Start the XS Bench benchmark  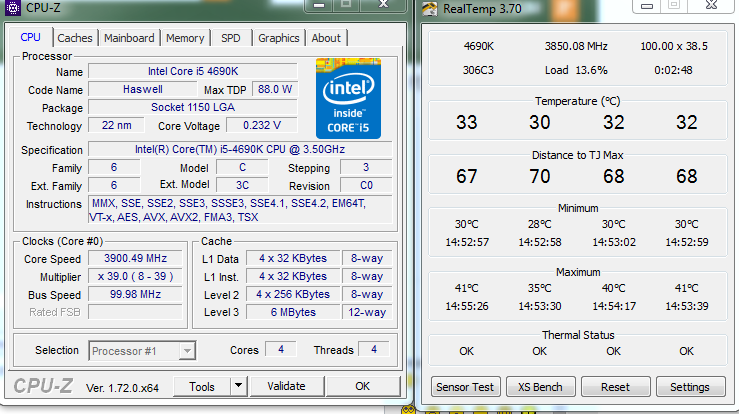(x=540, y=387)
